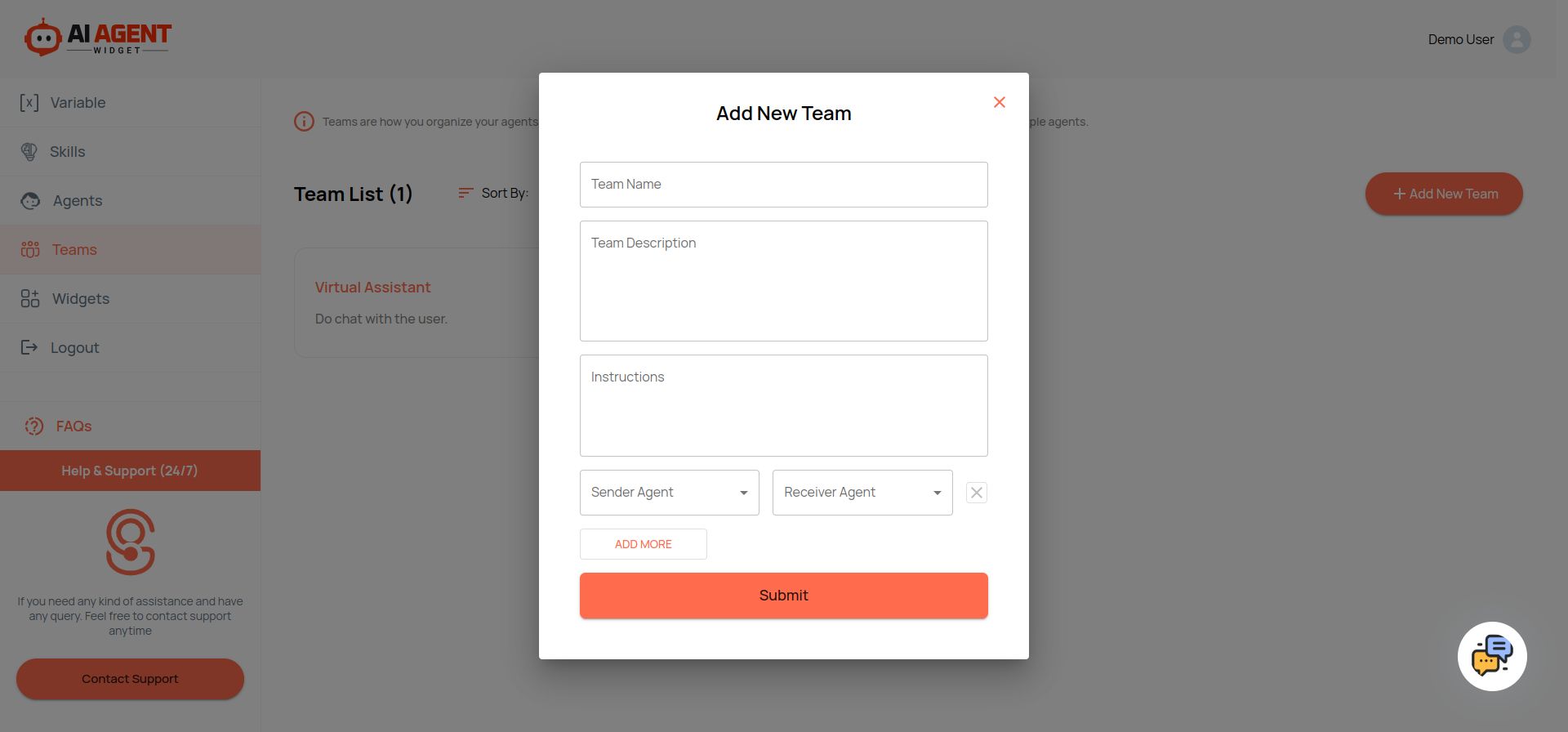The width and height of the screenshot is (1568, 732).
Task: Click the info icon beside Teams description
Action: [x=304, y=122]
